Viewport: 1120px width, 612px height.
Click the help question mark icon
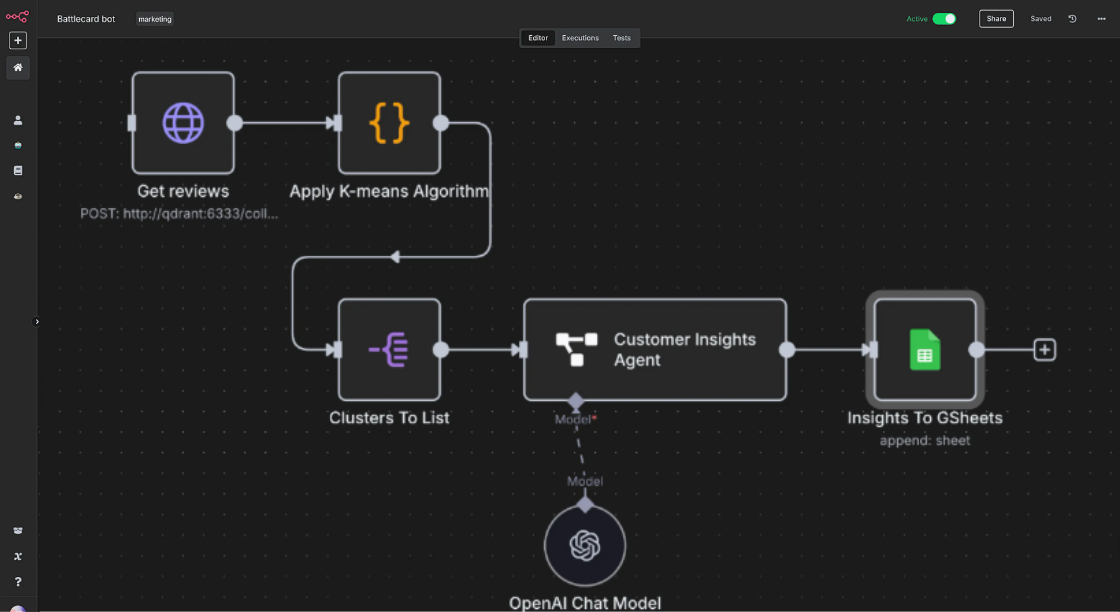point(18,581)
